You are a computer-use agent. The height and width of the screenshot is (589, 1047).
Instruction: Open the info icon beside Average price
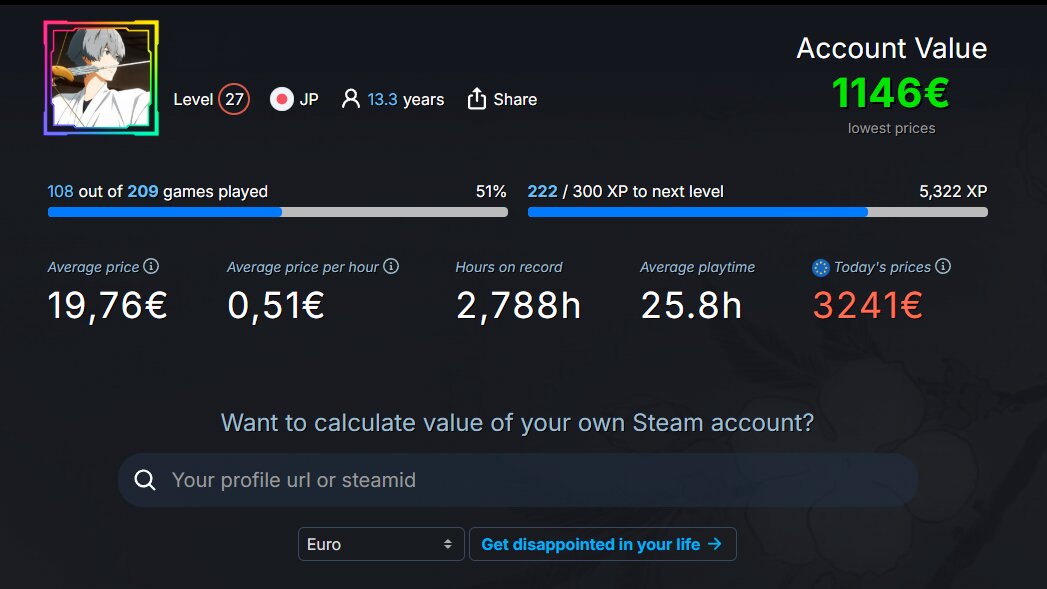coord(152,266)
